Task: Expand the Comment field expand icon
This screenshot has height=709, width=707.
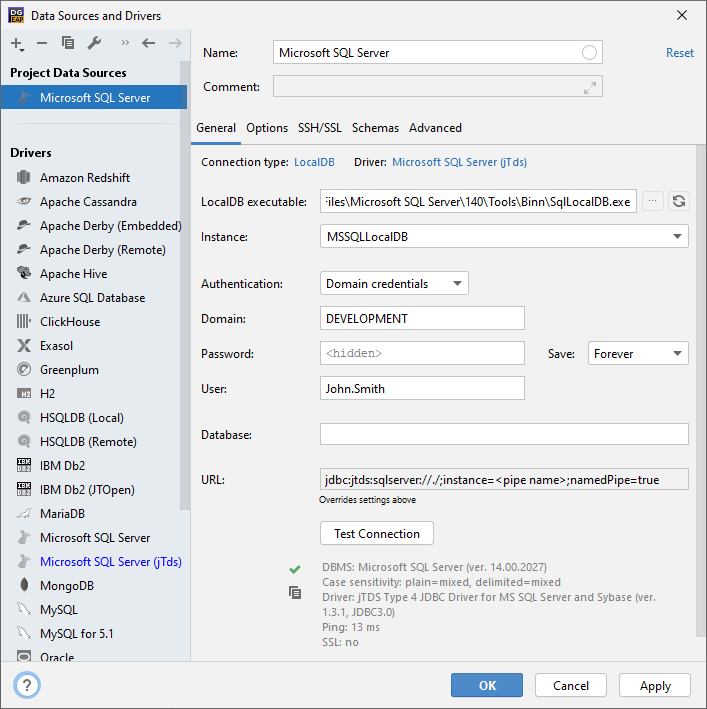Action: pyautogui.click(x=590, y=87)
